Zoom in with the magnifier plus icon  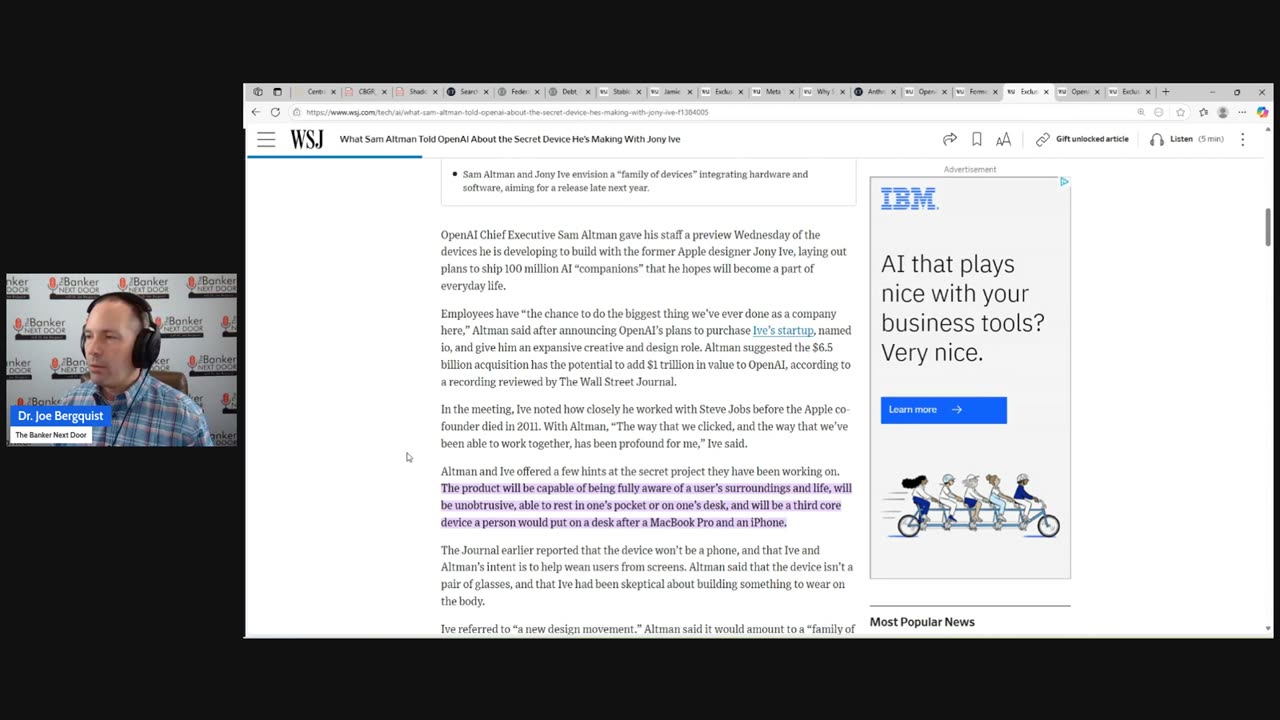pyautogui.click(x=1141, y=112)
